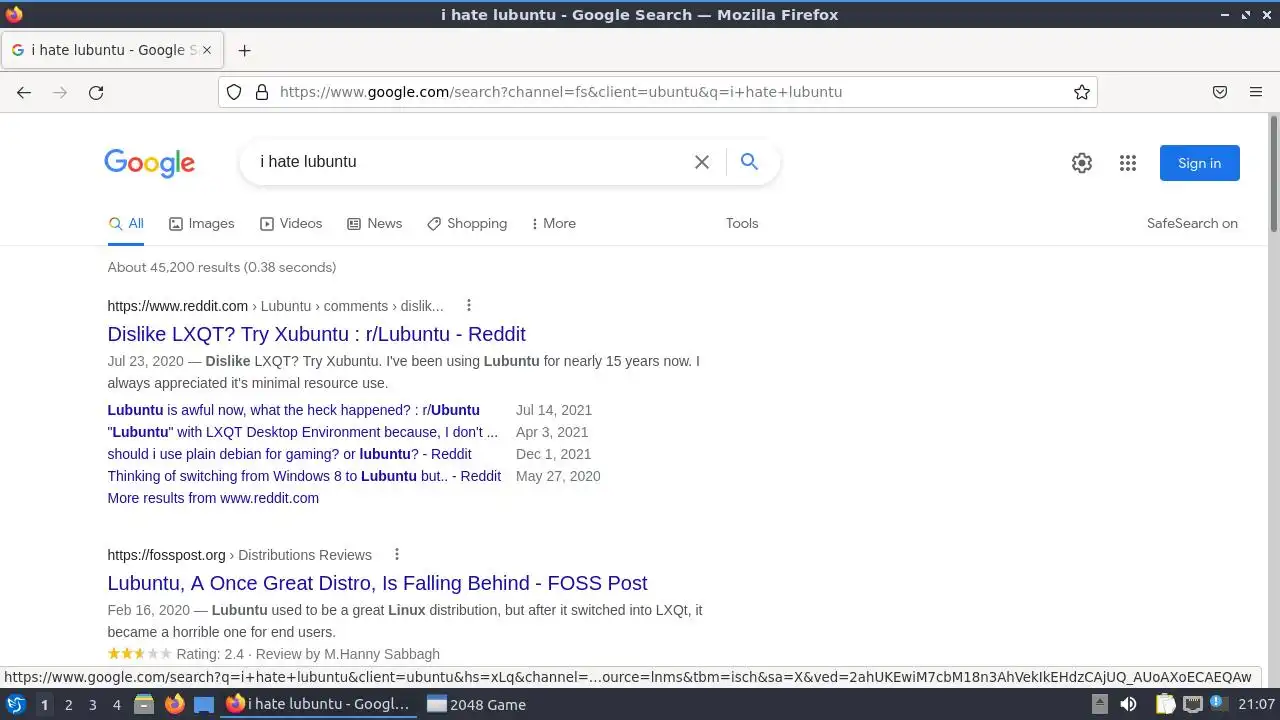The width and height of the screenshot is (1280, 720).
Task: Click the 'About 45,200 results' text
Action: click(222, 267)
